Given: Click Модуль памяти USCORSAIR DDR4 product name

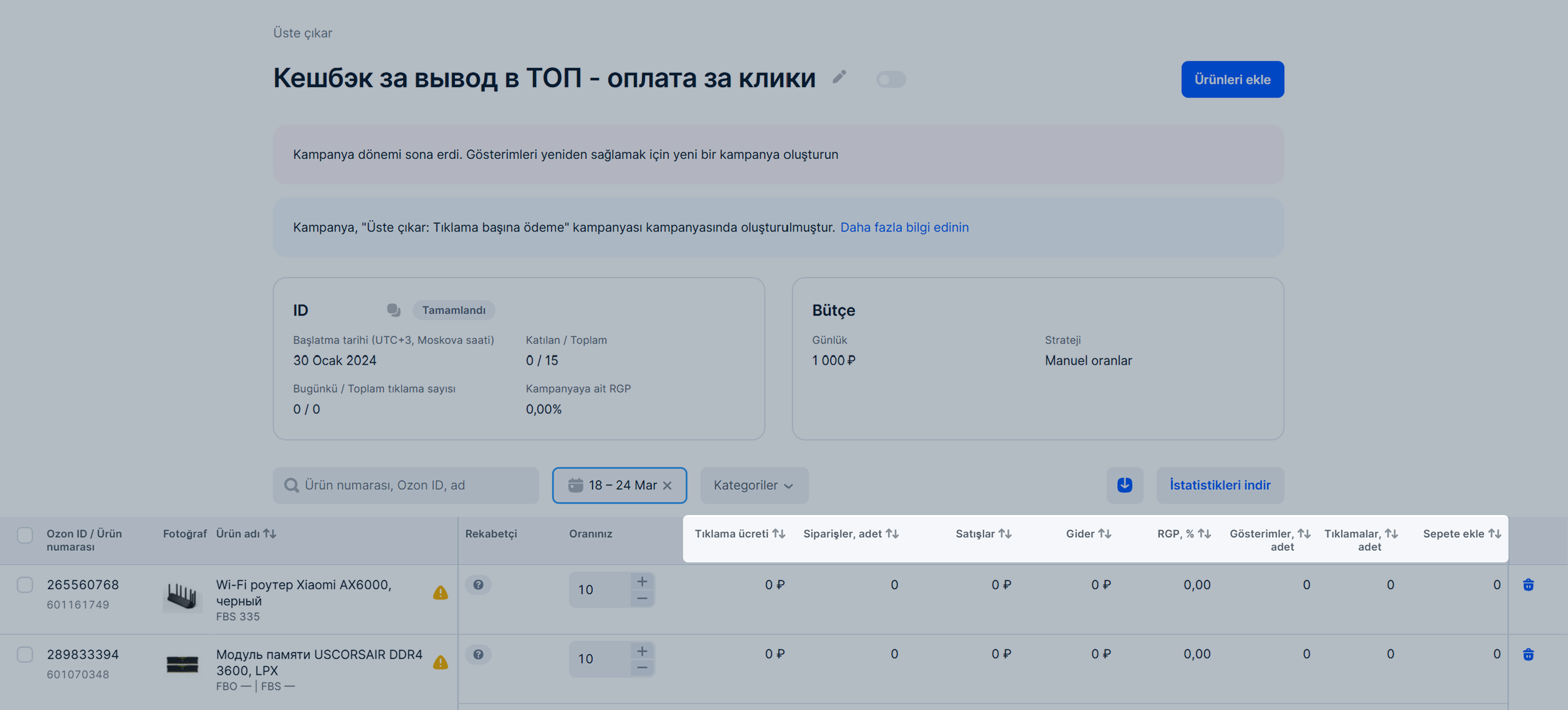Looking at the screenshot, I should point(319,662).
